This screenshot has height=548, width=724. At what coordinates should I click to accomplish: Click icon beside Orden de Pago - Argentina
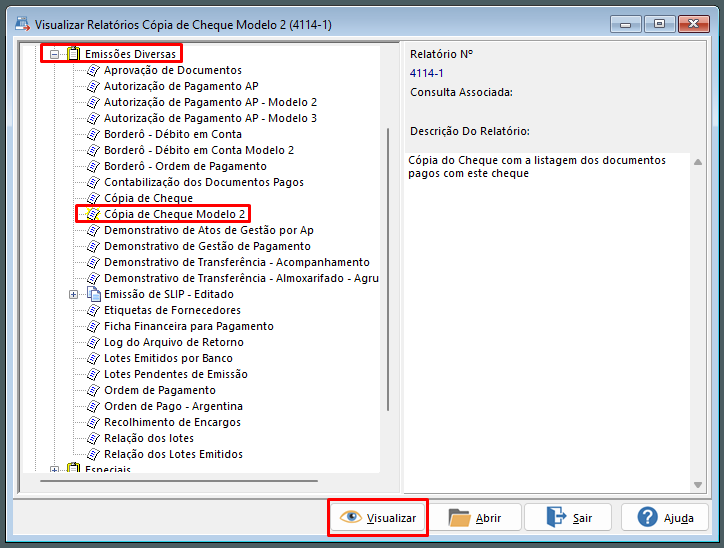(94, 406)
